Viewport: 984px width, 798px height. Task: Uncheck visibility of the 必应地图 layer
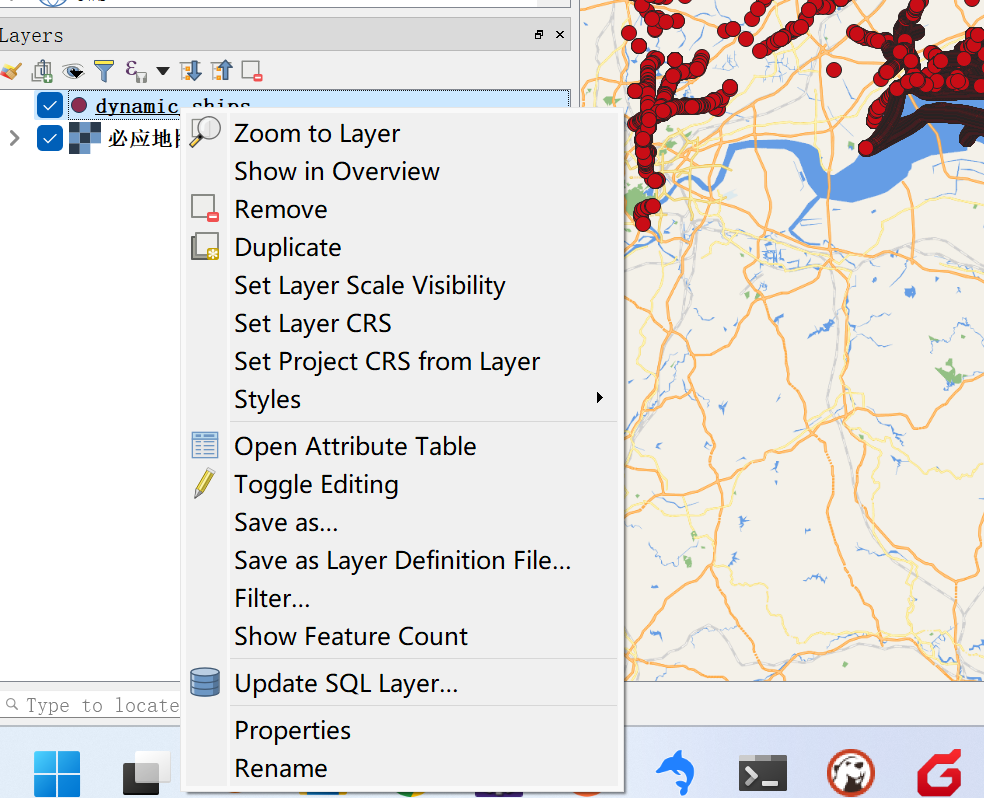point(50,138)
